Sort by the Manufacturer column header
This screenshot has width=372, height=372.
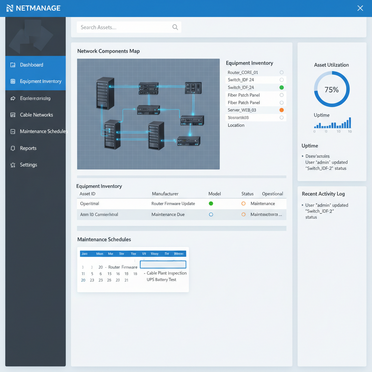[165, 194]
